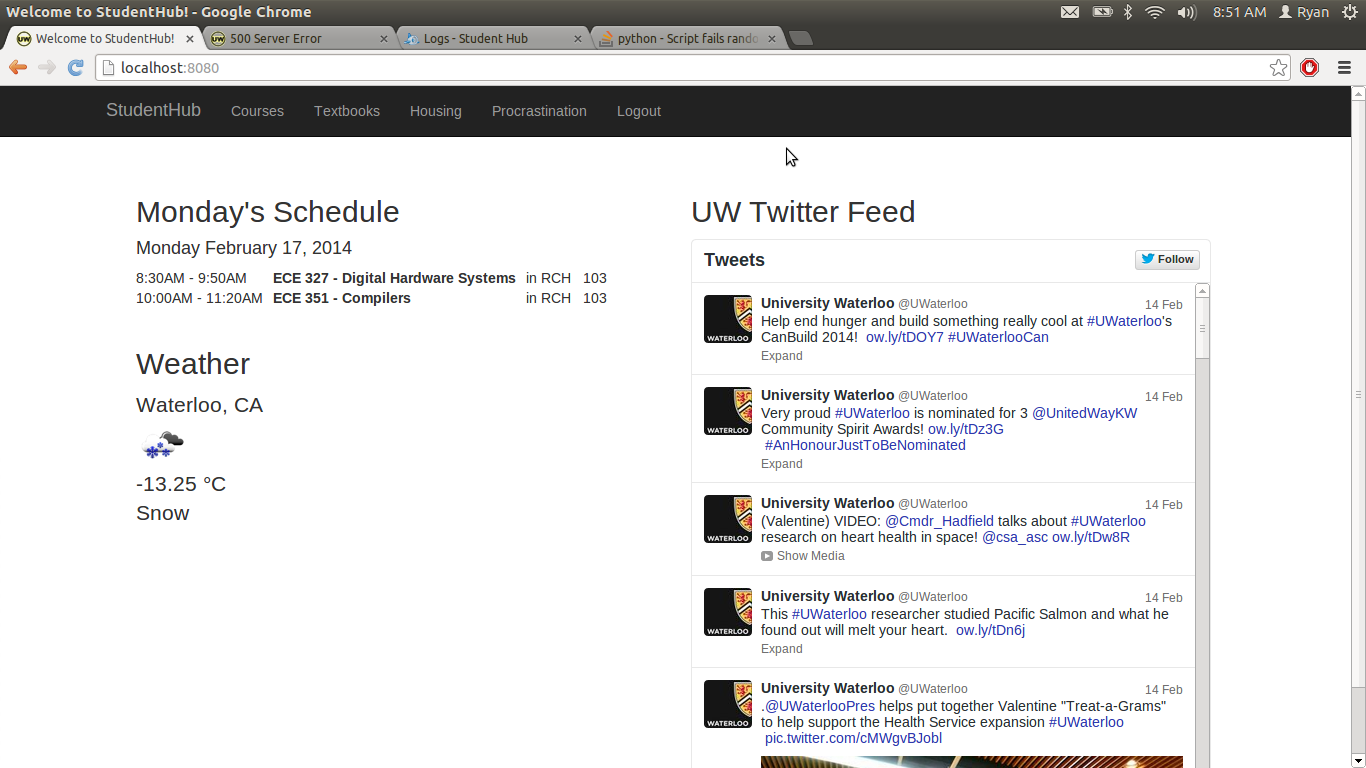
Task: Click the Tweets heading link
Action: (734, 260)
